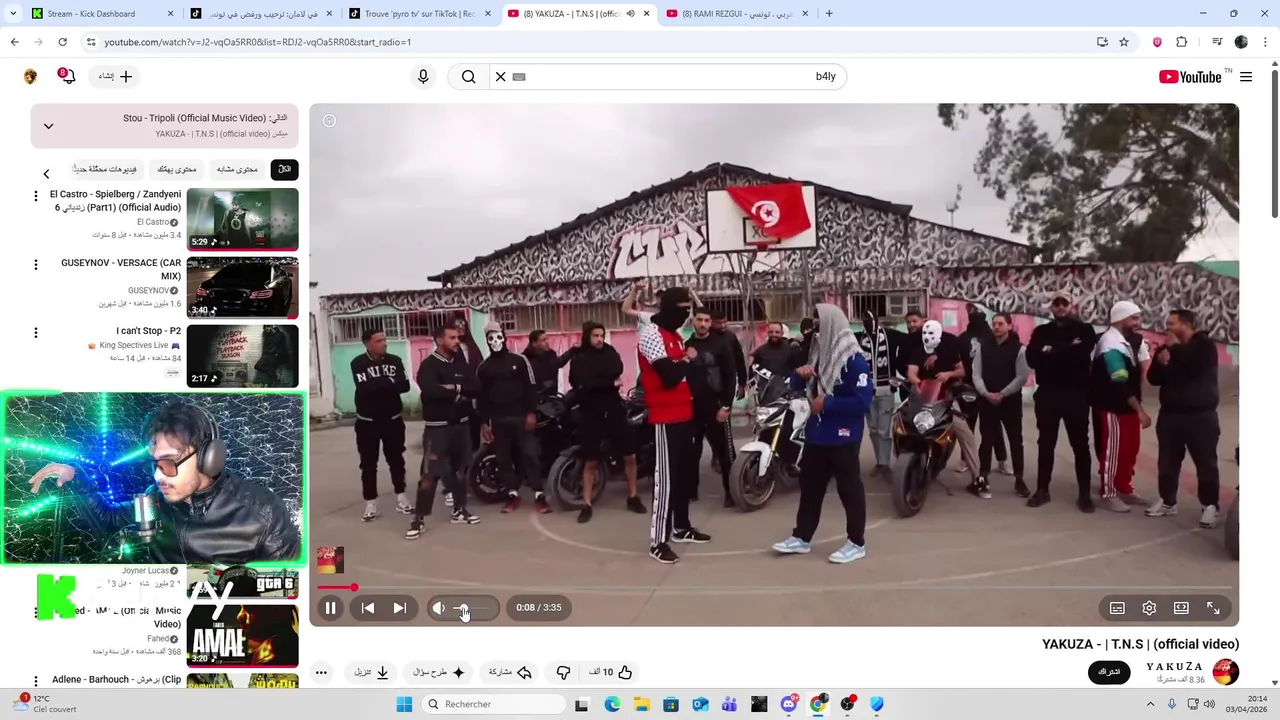The image size is (1280, 720).
Task: Select the 'الكل' filter chip
Action: pos(284,169)
